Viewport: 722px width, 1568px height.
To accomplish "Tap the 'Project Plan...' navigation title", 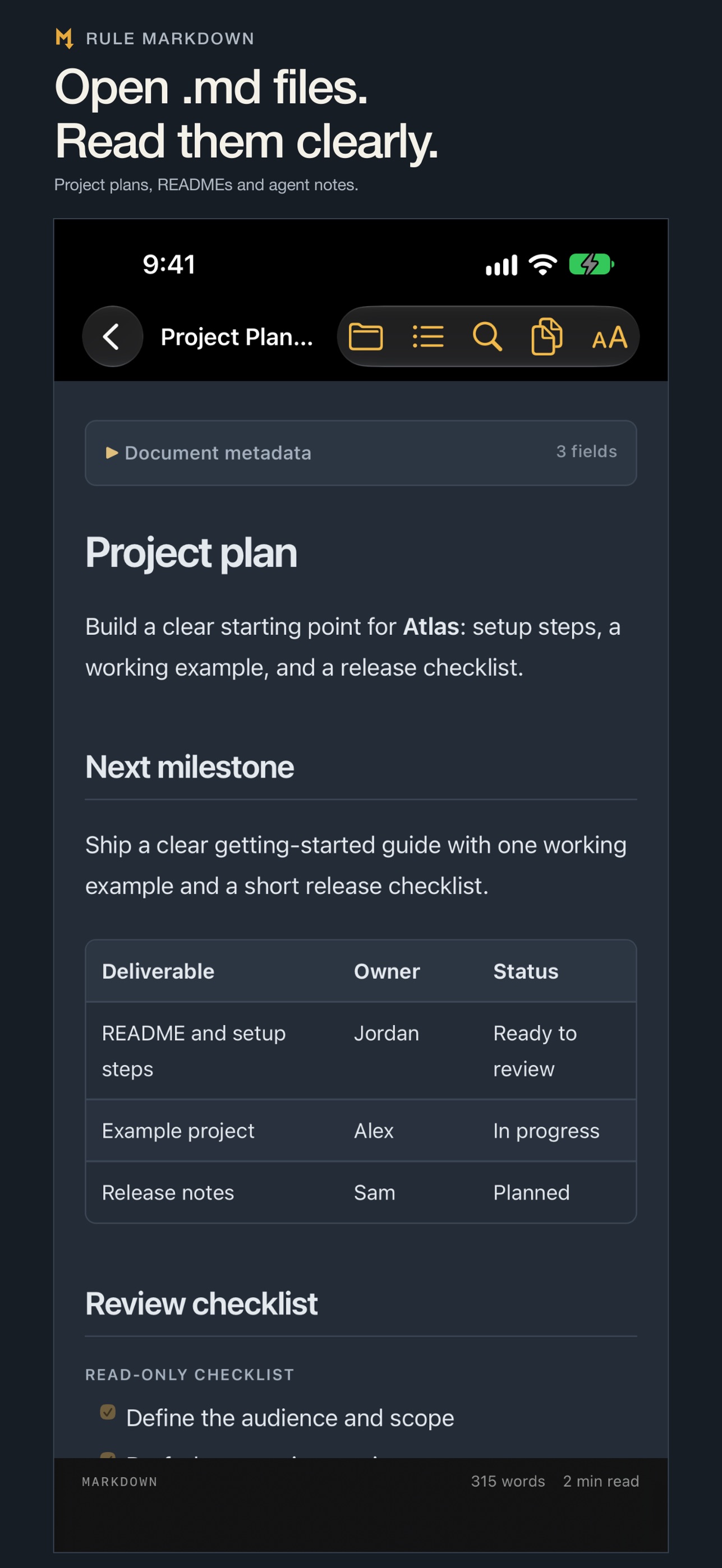I will click(237, 336).
